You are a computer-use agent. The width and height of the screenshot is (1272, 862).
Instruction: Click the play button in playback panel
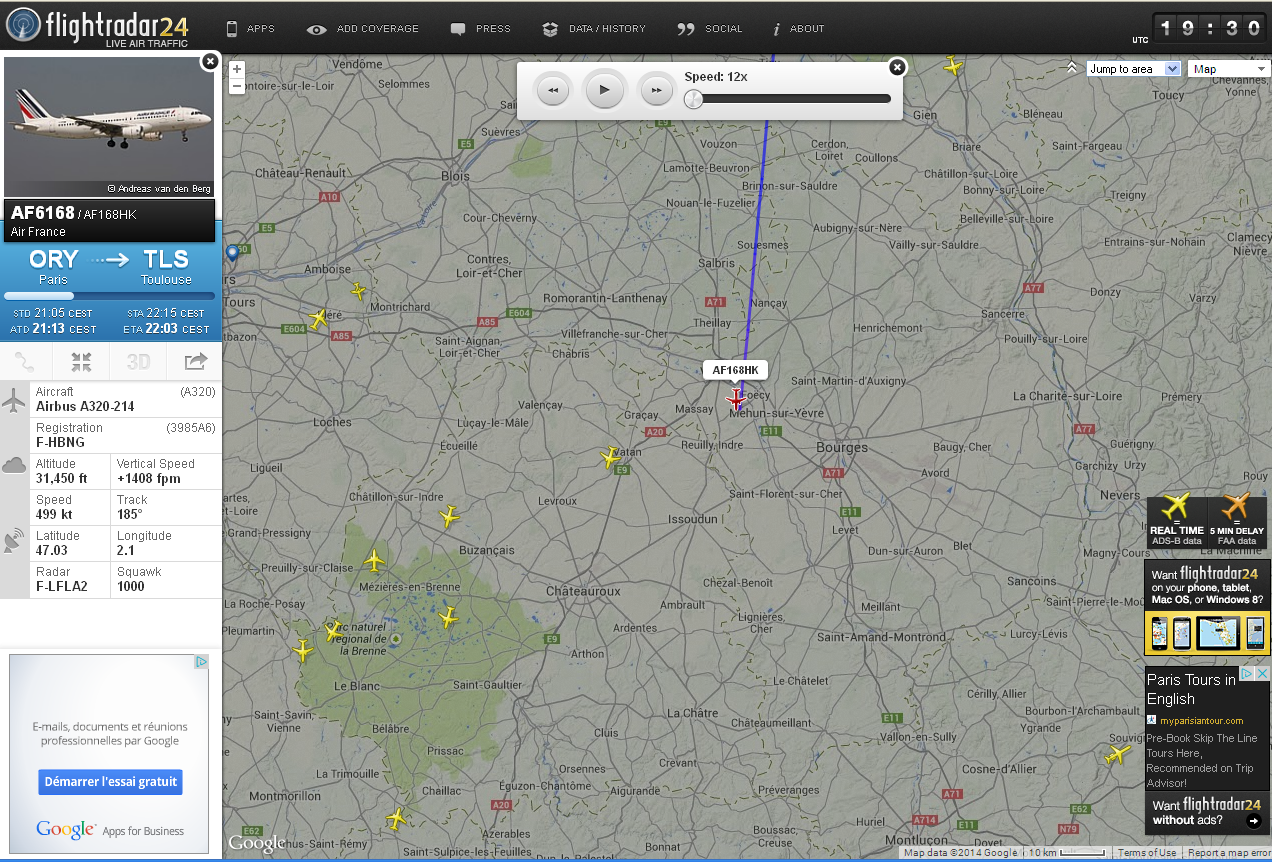coord(604,90)
